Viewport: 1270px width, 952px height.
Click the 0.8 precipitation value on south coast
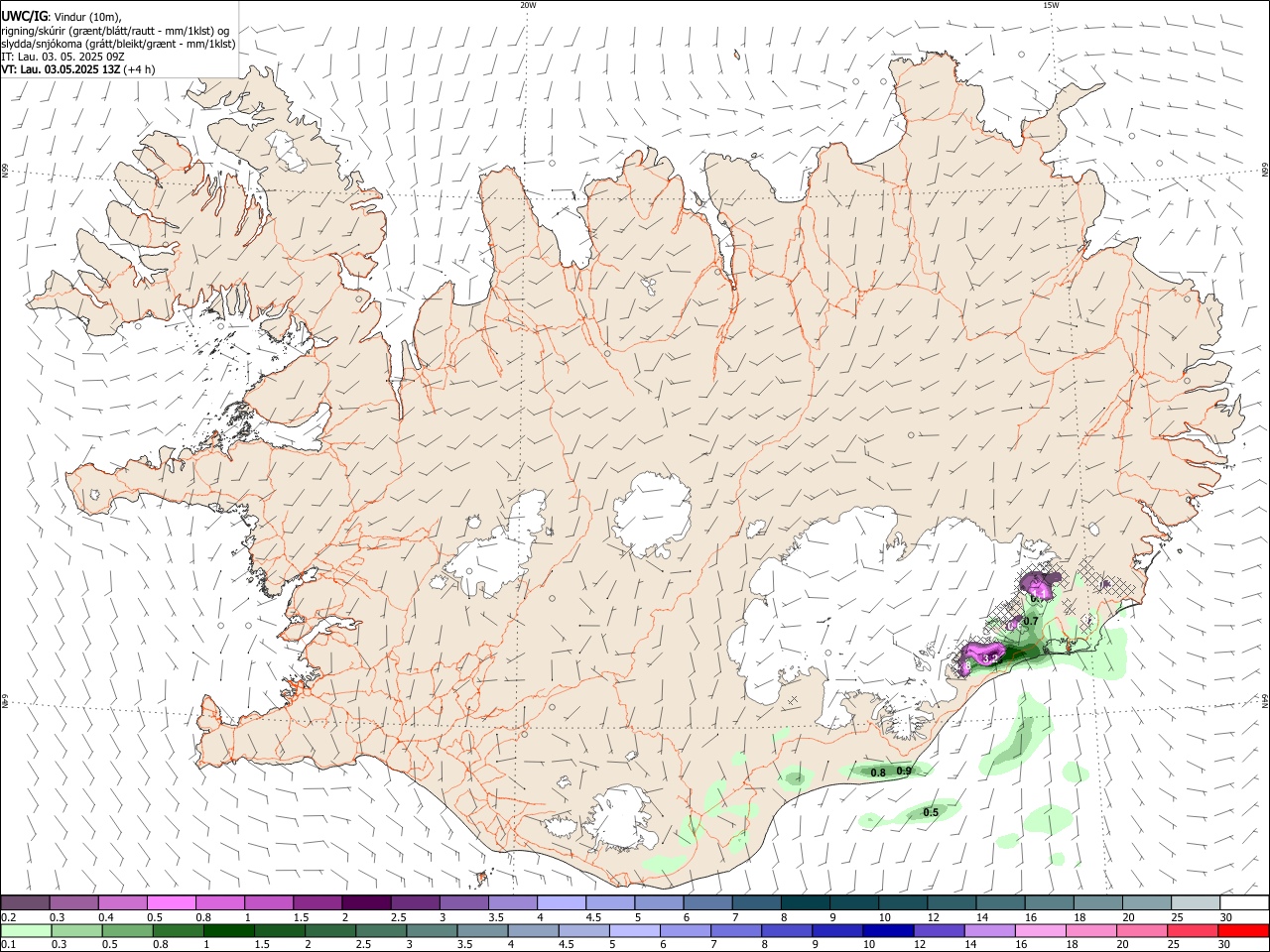[x=878, y=773]
